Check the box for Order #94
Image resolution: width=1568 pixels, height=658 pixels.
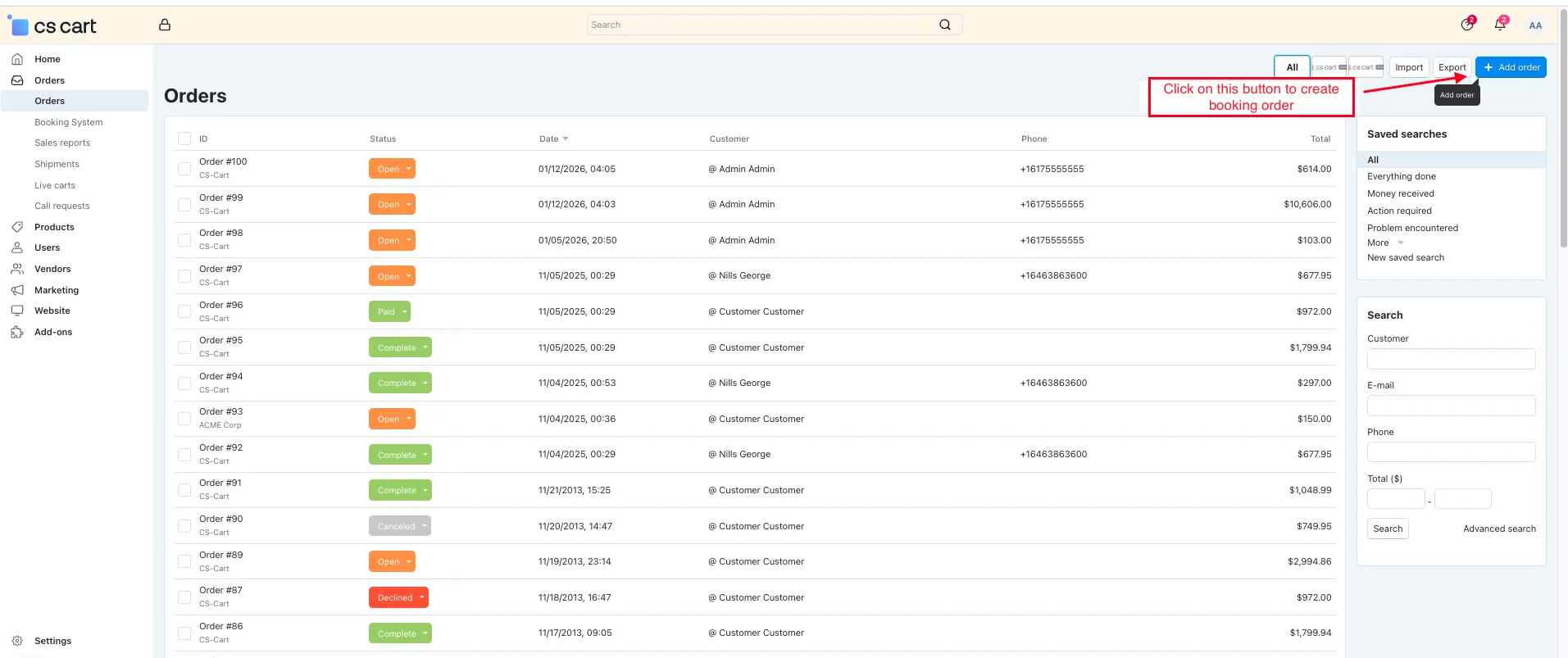pos(184,383)
